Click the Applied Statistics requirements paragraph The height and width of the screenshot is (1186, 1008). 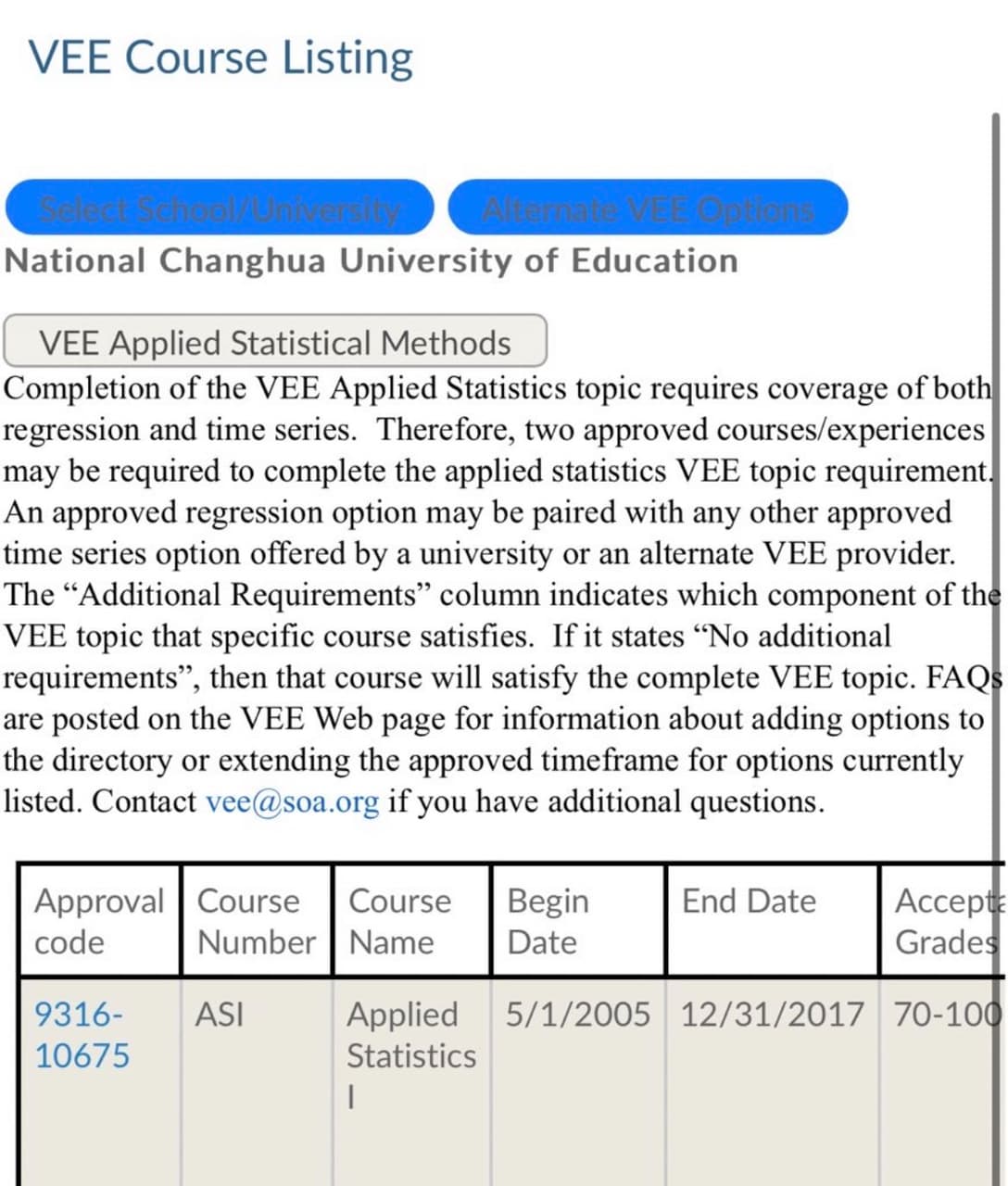(x=491, y=594)
